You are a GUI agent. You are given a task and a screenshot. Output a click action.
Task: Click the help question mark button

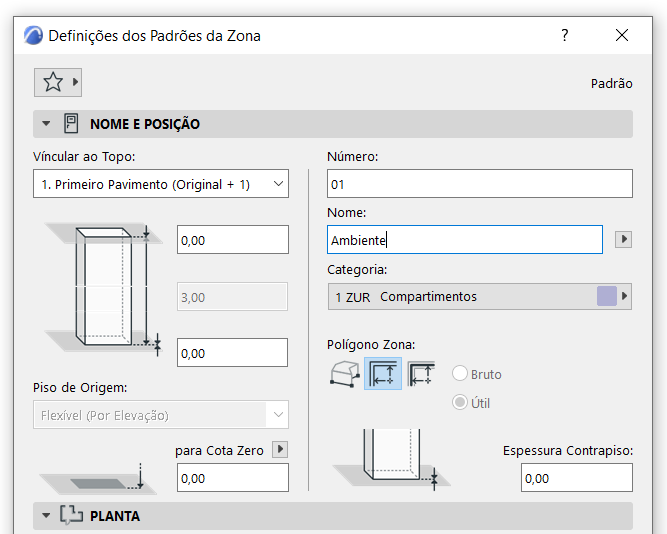(565, 35)
